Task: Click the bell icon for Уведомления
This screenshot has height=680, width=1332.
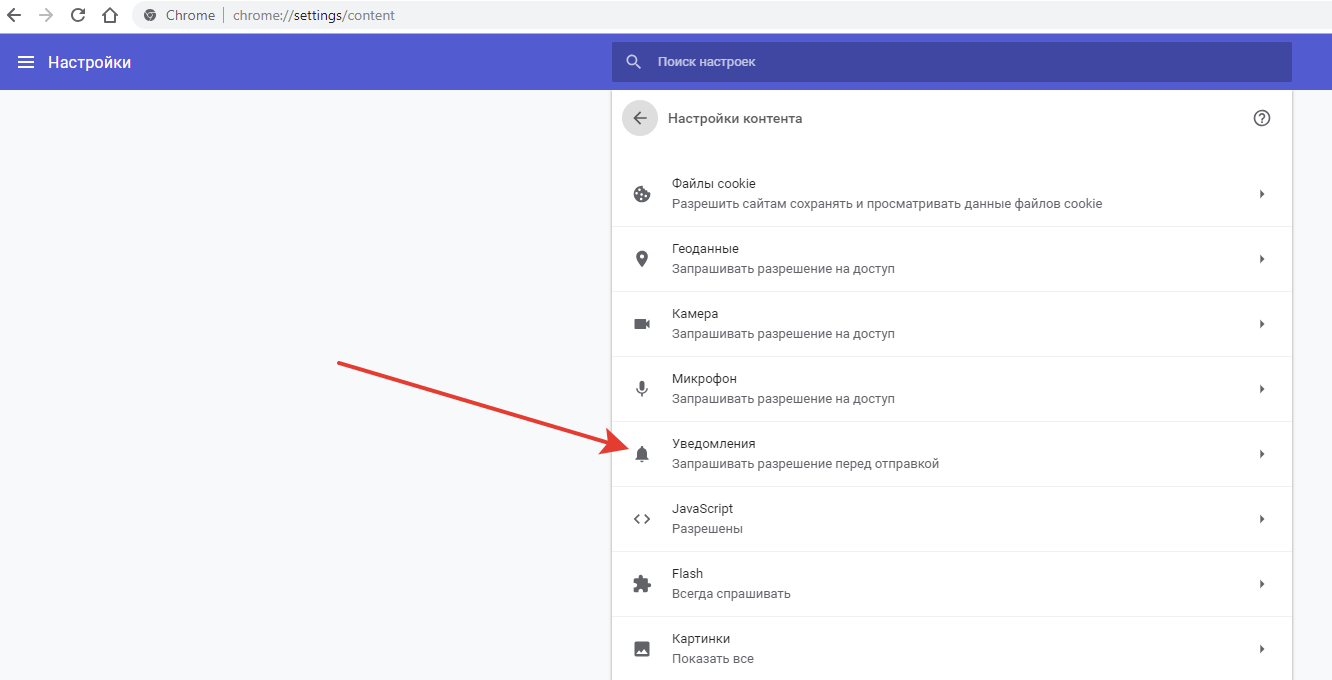Action: tap(642, 454)
